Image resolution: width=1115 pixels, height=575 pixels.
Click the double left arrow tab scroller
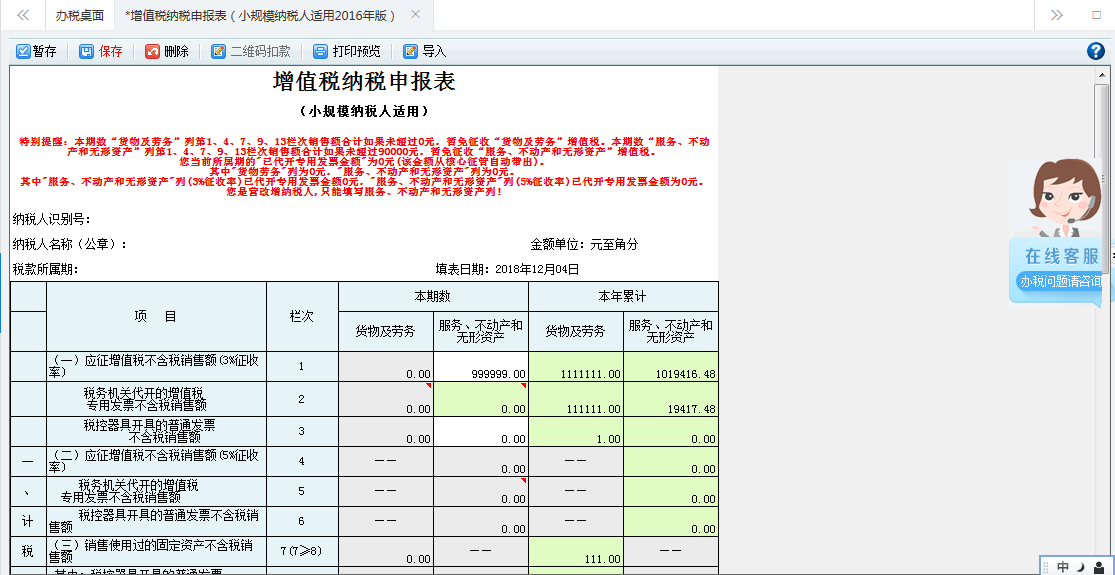point(23,15)
